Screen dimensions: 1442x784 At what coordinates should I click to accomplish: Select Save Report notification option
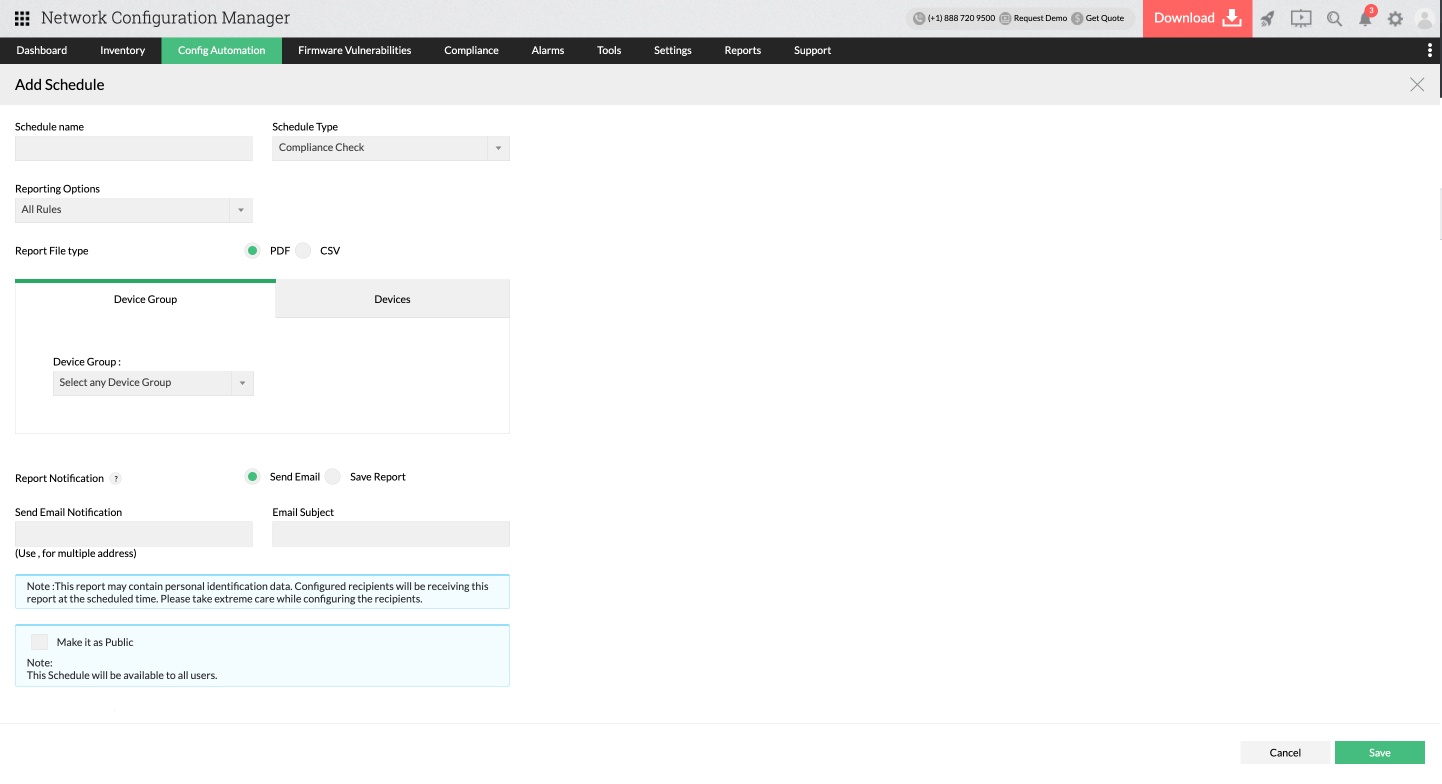(334, 476)
